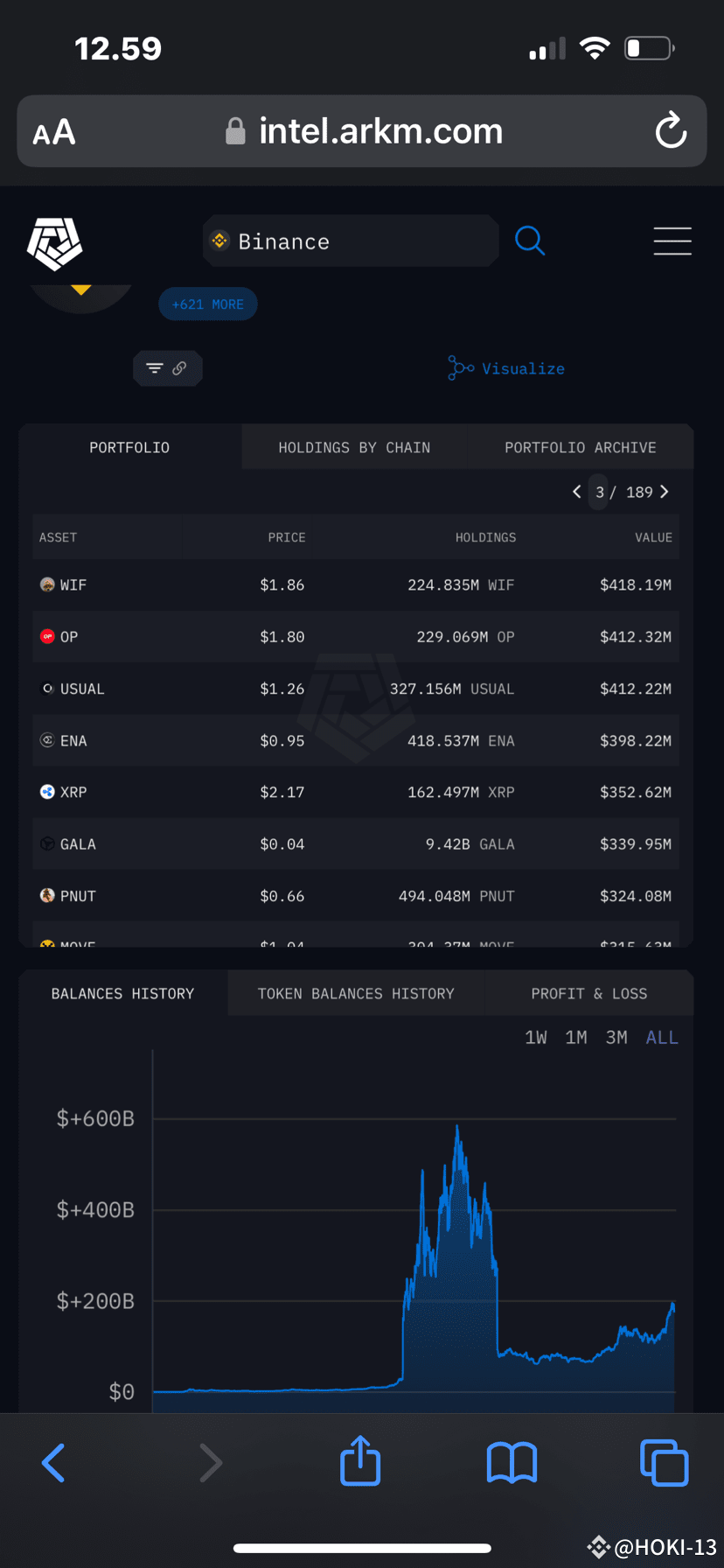This screenshot has height=1568, width=724.
Task: Switch to Holdings By Chain tab
Action: pos(354,447)
